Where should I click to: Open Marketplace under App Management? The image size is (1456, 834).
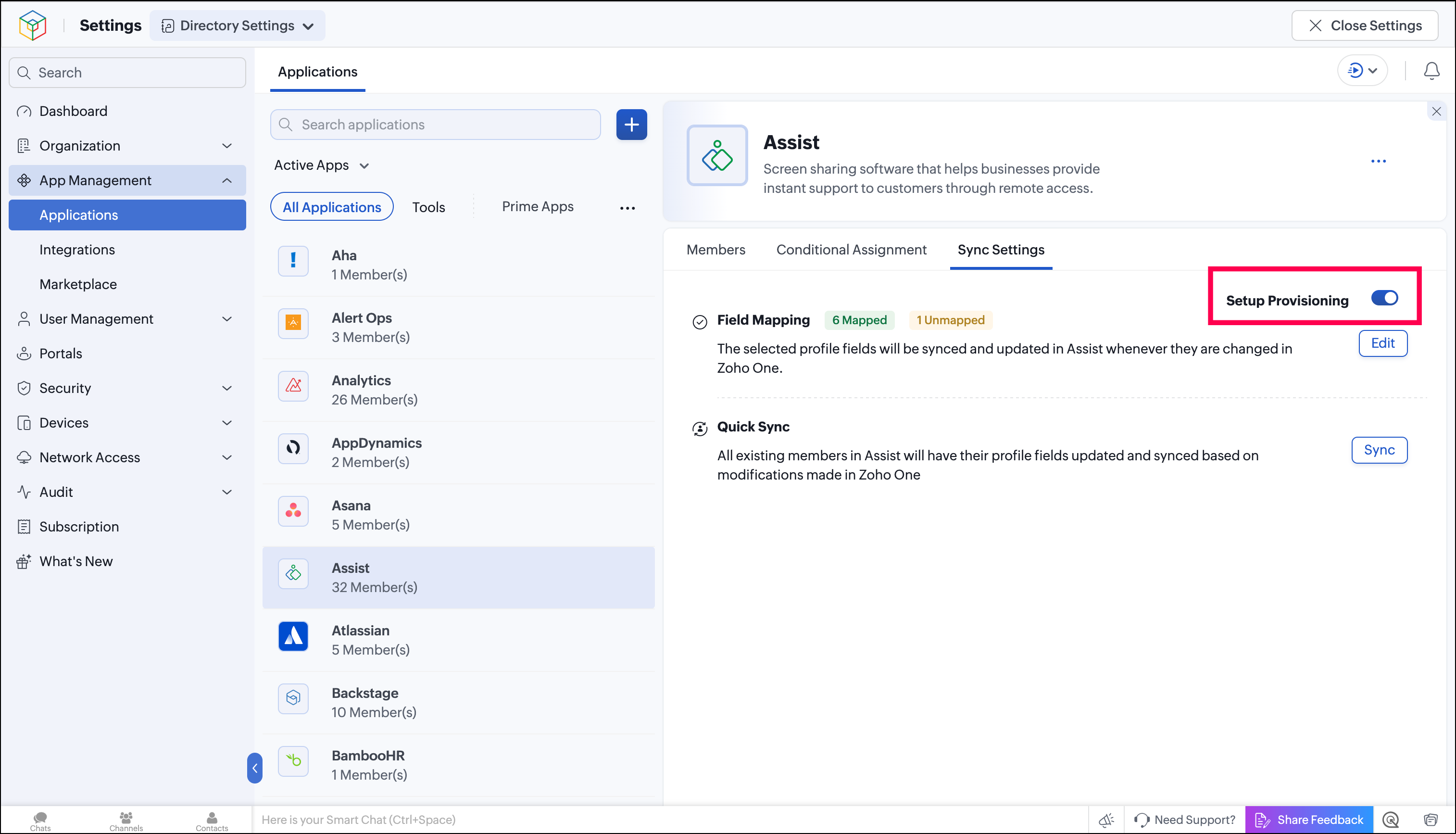point(127,284)
